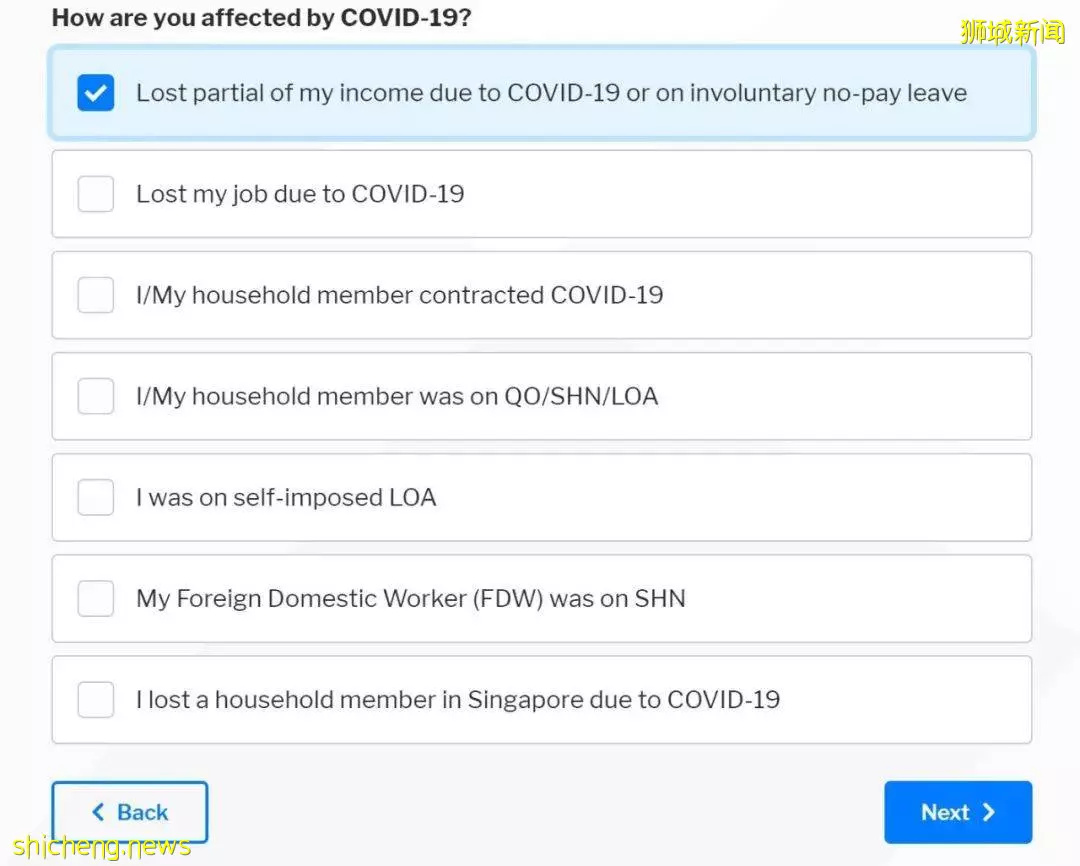Choose 'I lost a household member in Singapore' row
The width and height of the screenshot is (1080, 866).
[x=541, y=699]
